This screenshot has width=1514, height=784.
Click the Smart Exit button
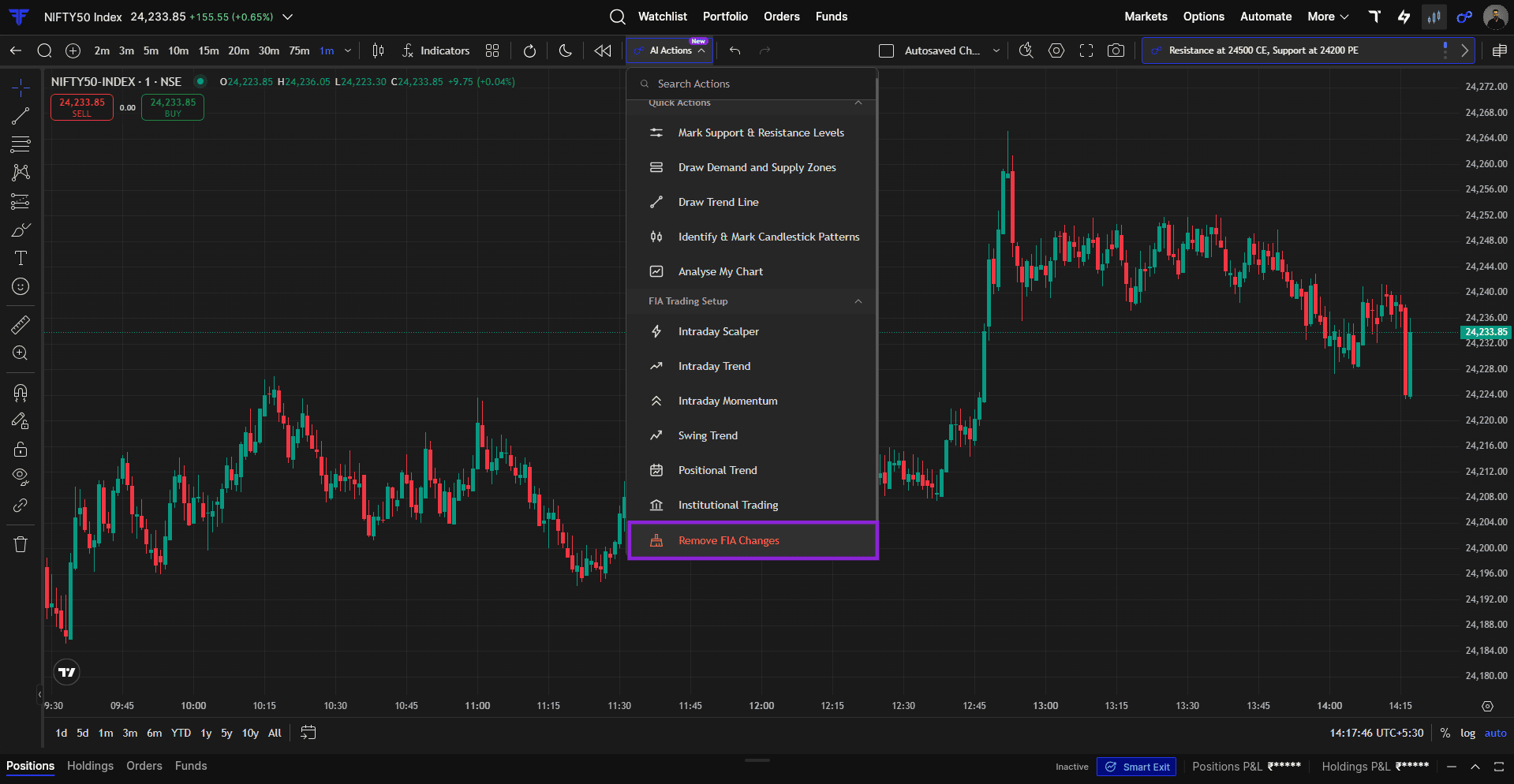[x=1136, y=767]
